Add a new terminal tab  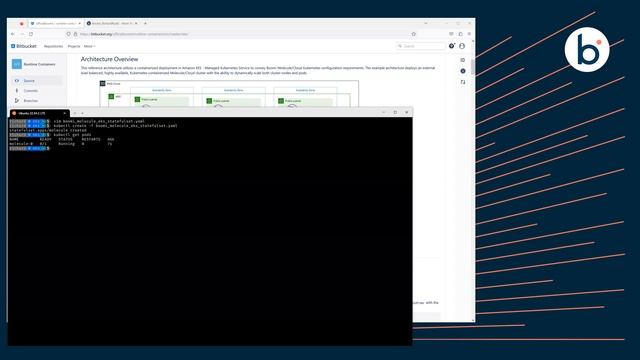click(x=75, y=113)
